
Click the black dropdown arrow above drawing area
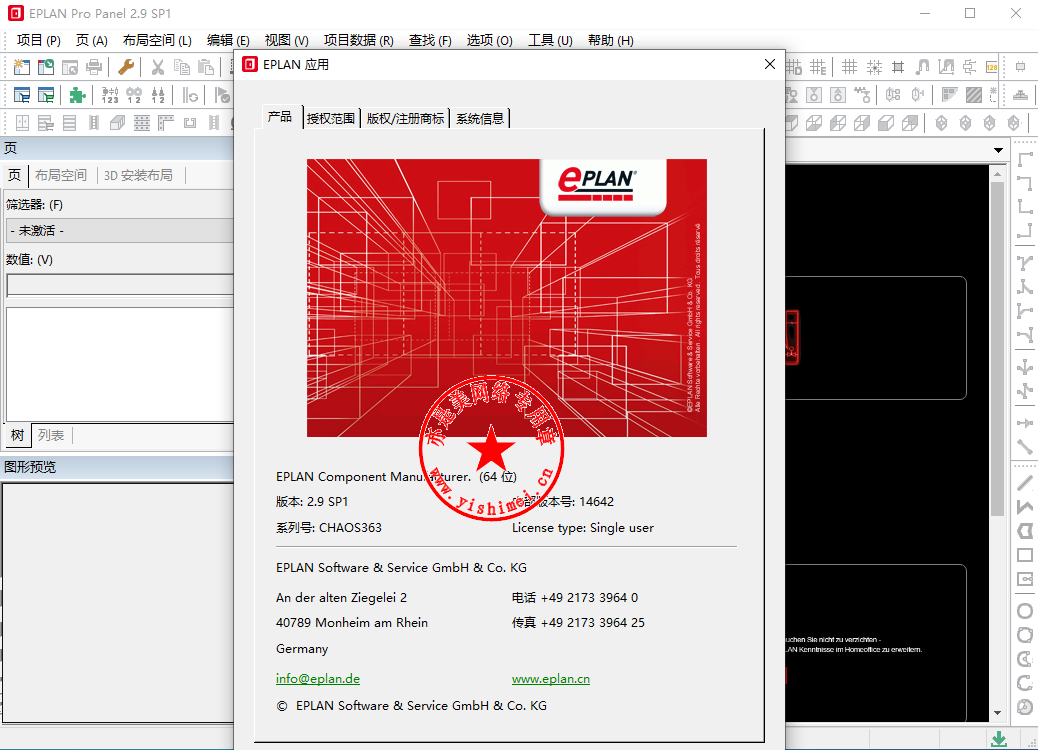pyautogui.click(x=998, y=151)
